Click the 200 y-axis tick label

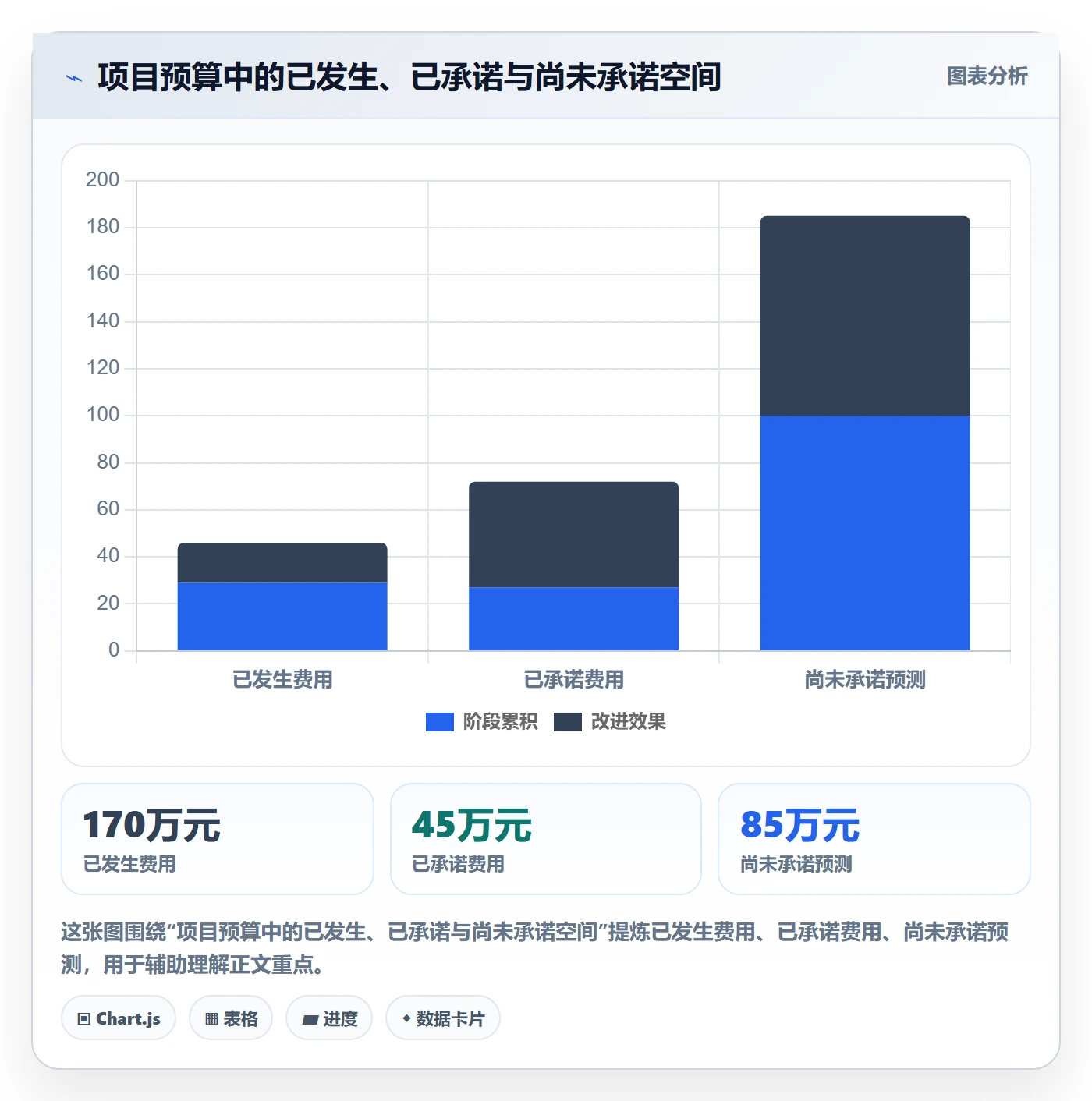pyautogui.click(x=102, y=180)
